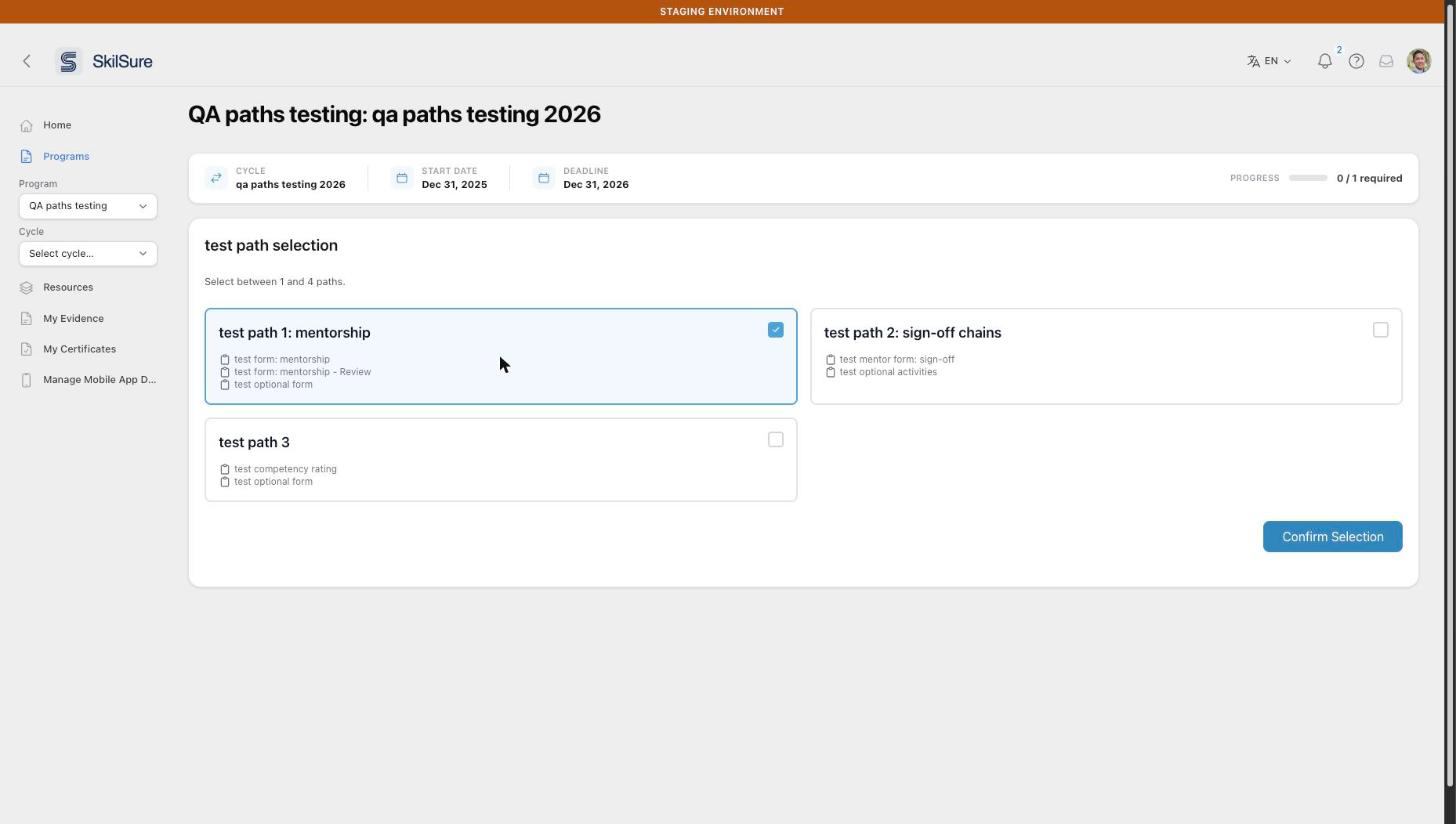Viewport: 1456px width, 824px height.
Task: Click the Programs sidebar icon
Action: point(26,156)
